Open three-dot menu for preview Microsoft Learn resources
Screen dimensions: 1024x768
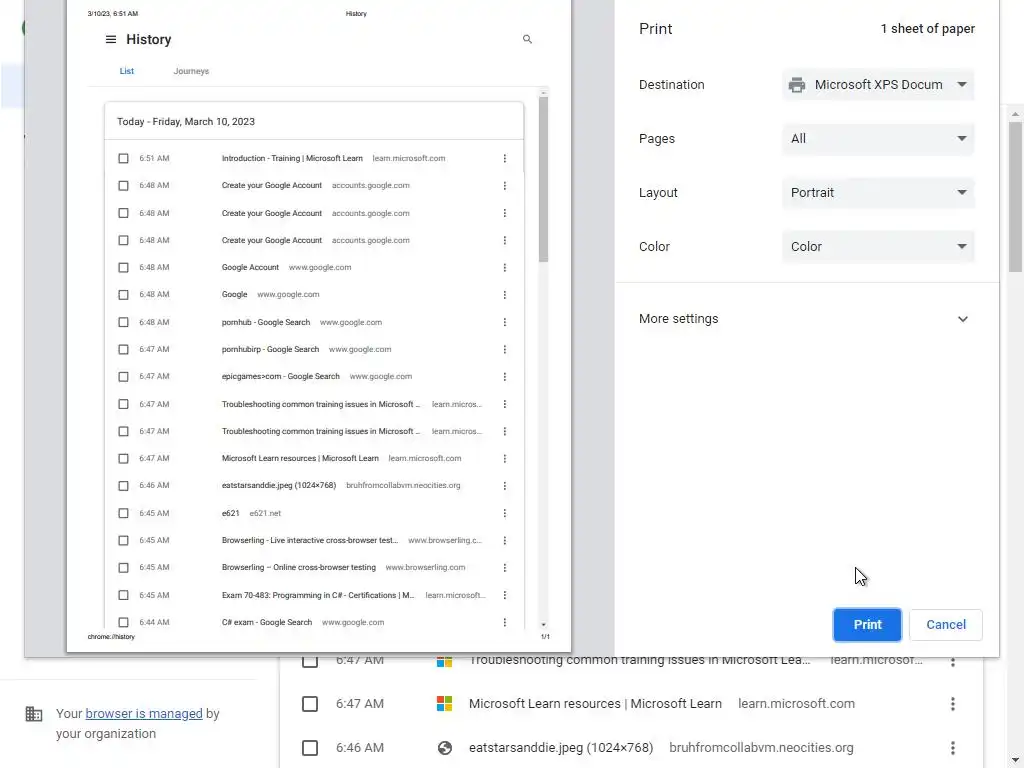click(x=504, y=458)
